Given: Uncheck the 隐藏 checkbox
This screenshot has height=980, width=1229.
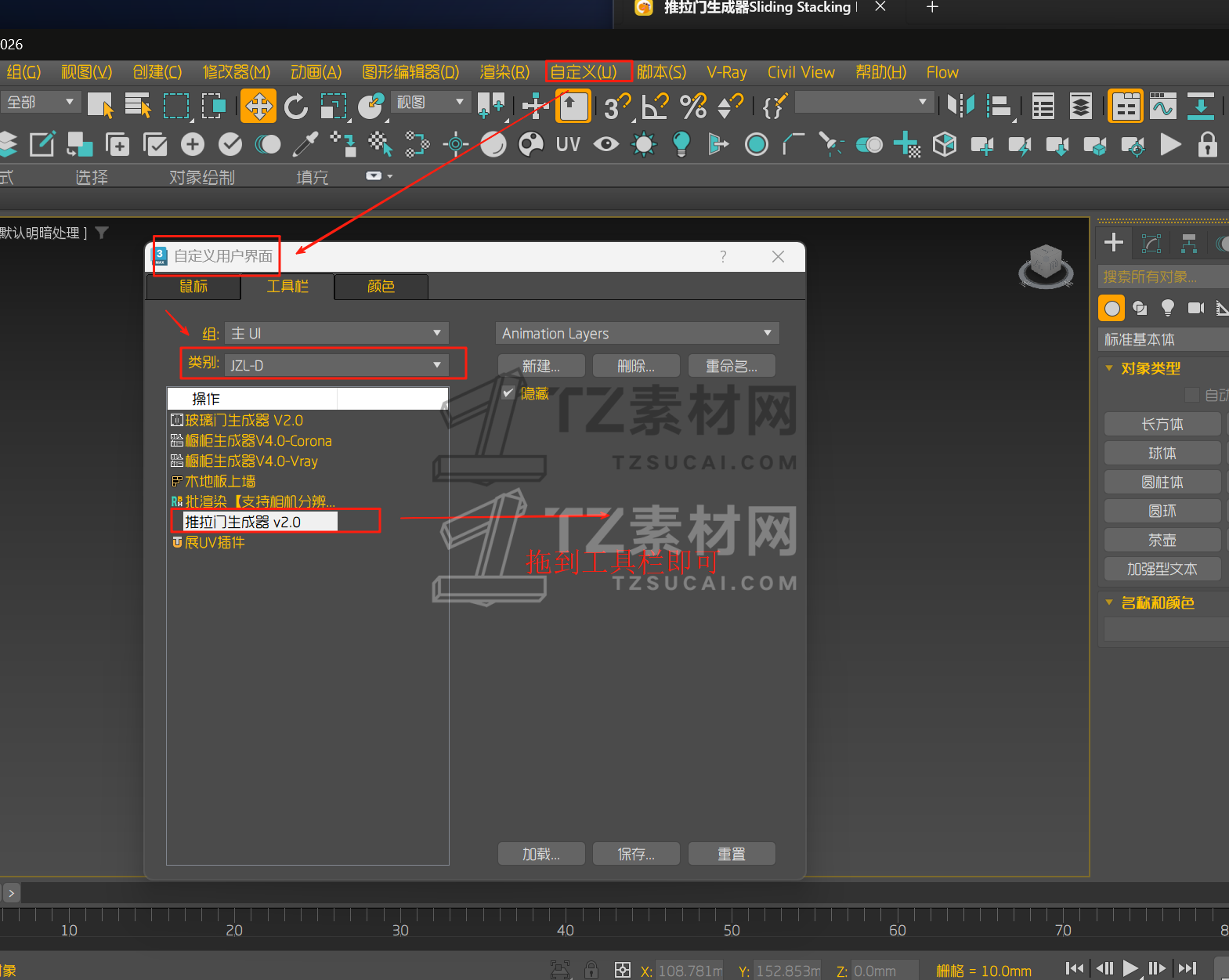Looking at the screenshot, I should [x=508, y=393].
